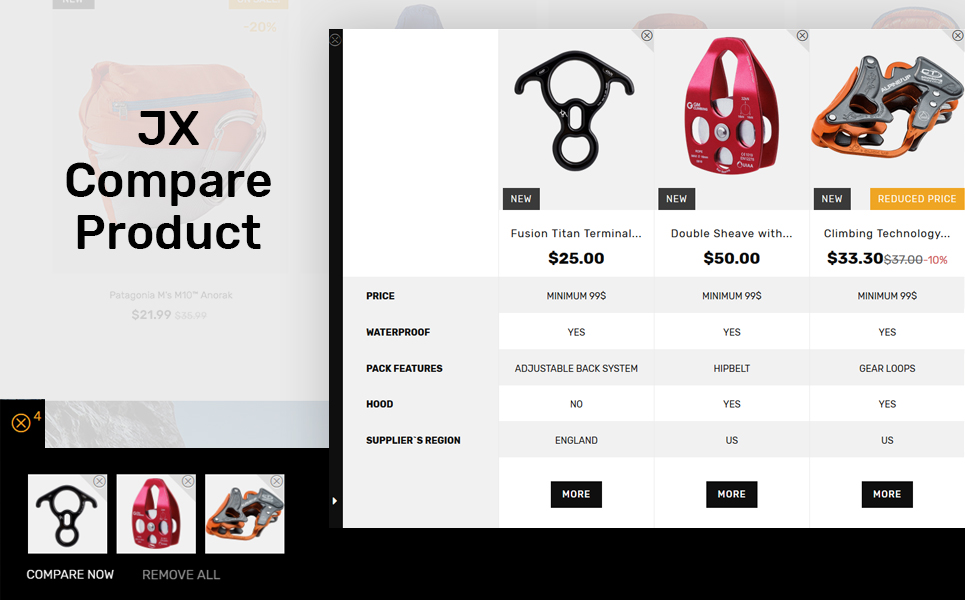Remove Fusion Titan Terminal from comparison table

tap(647, 36)
